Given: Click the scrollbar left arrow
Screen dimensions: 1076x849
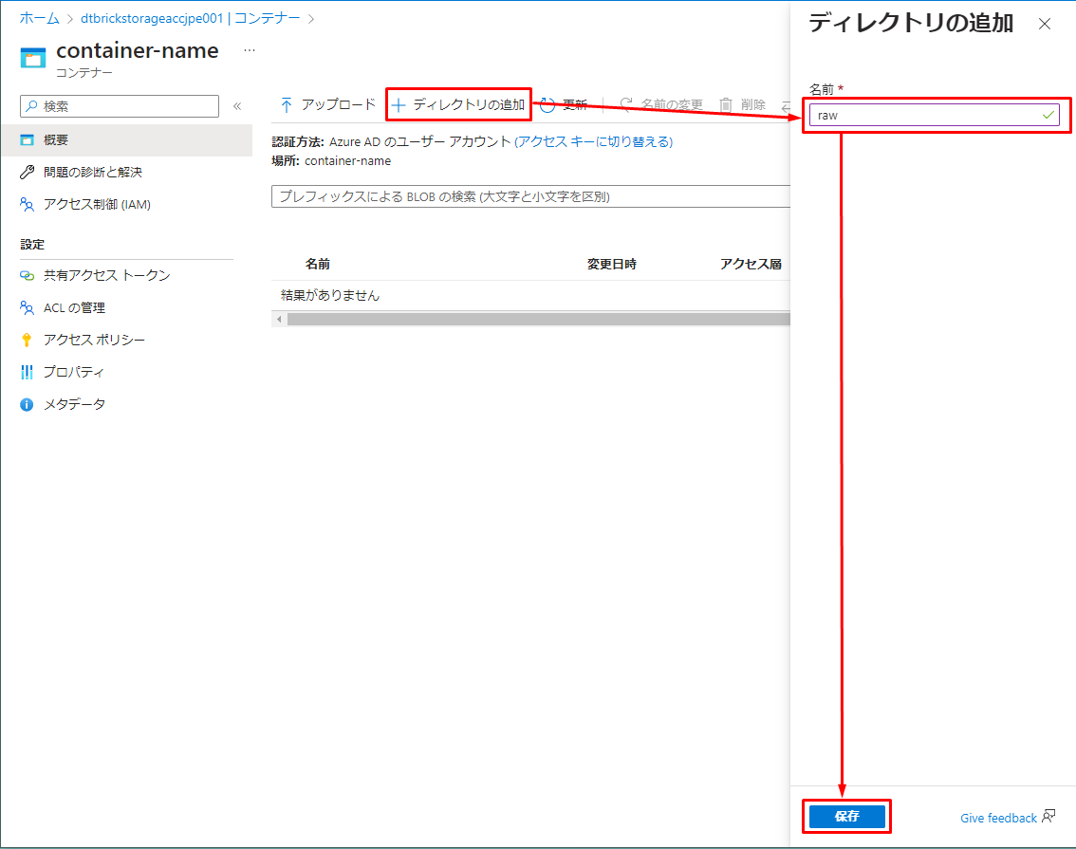Looking at the screenshot, I should [x=279, y=319].
